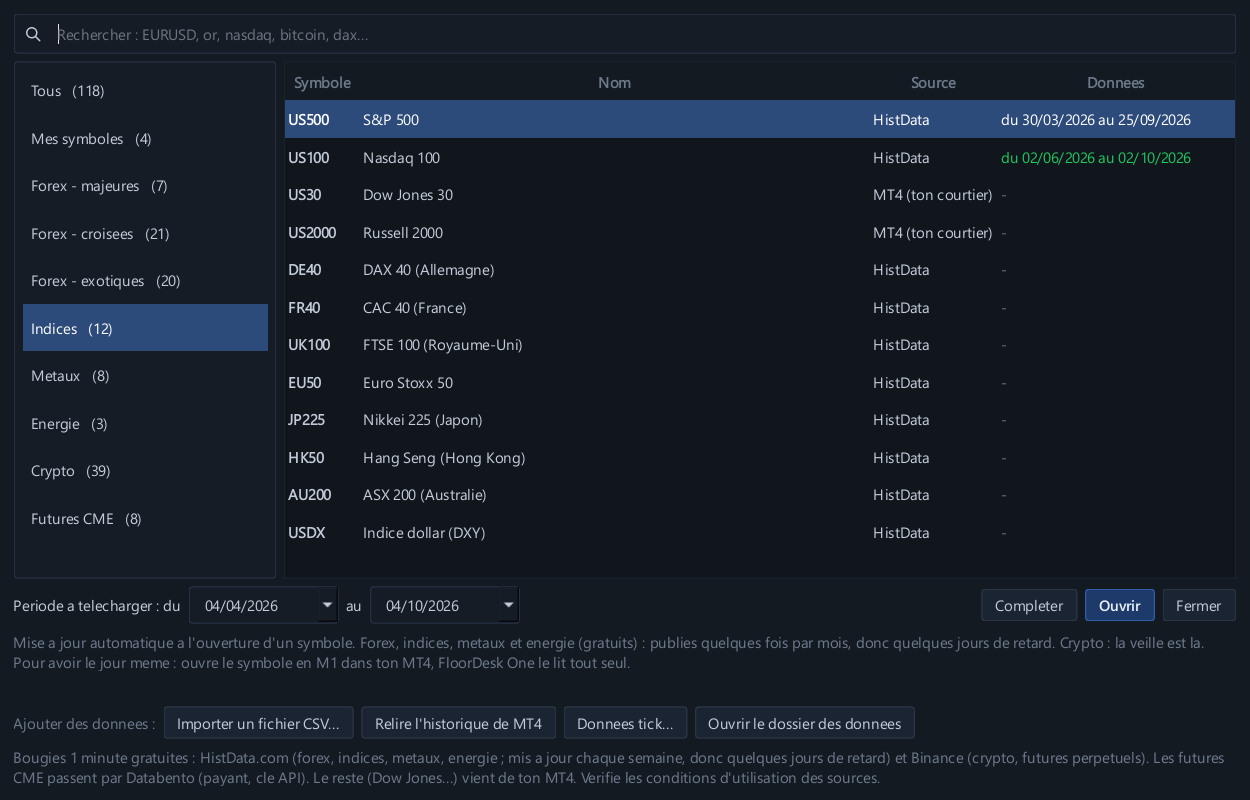Select Forex - exotiques (20) category
The height and width of the screenshot is (800, 1250).
(145, 281)
